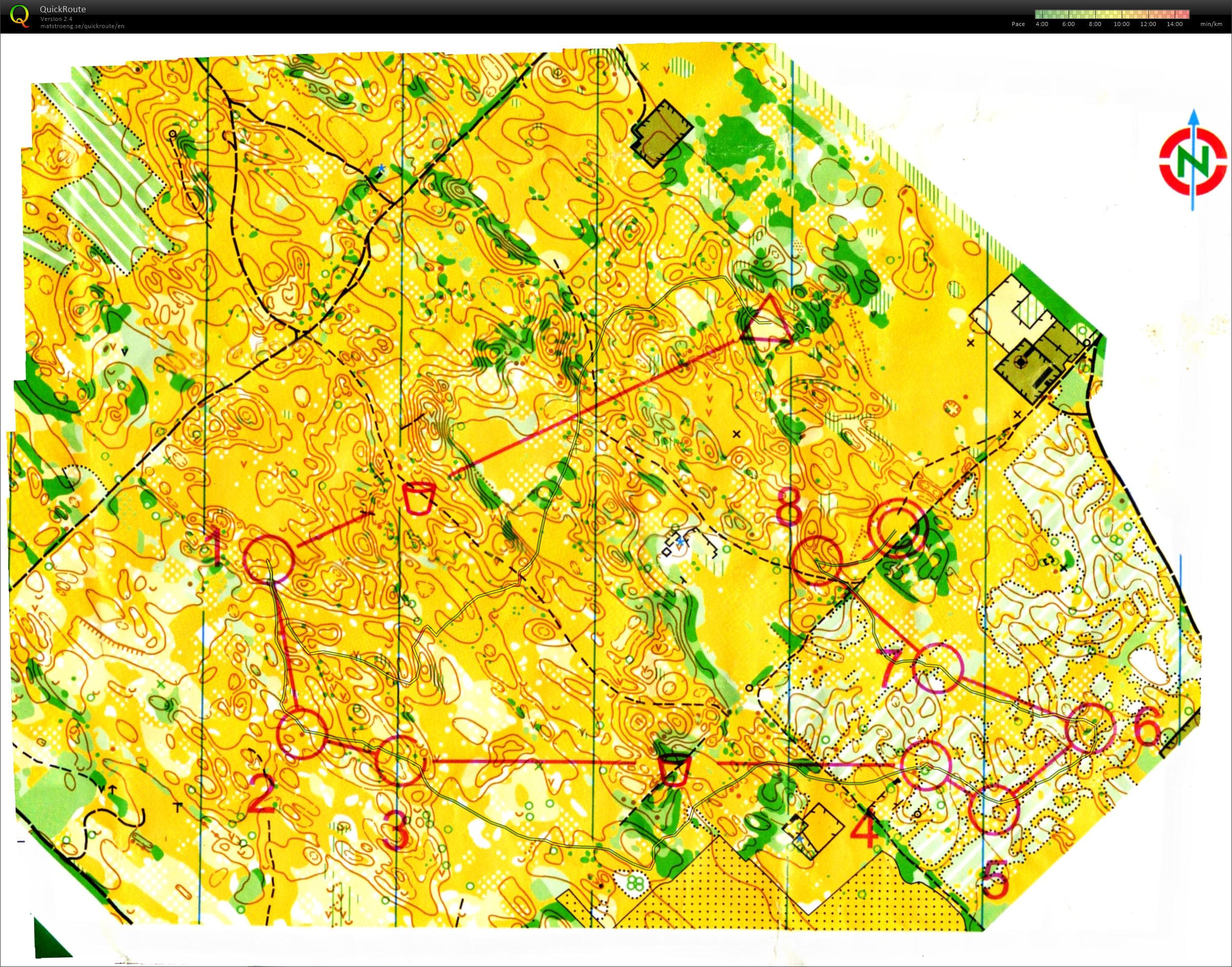The height and width of the screenshot is (967, 1232).
Task: Select control circle number 5
Action: coord(994,810)
